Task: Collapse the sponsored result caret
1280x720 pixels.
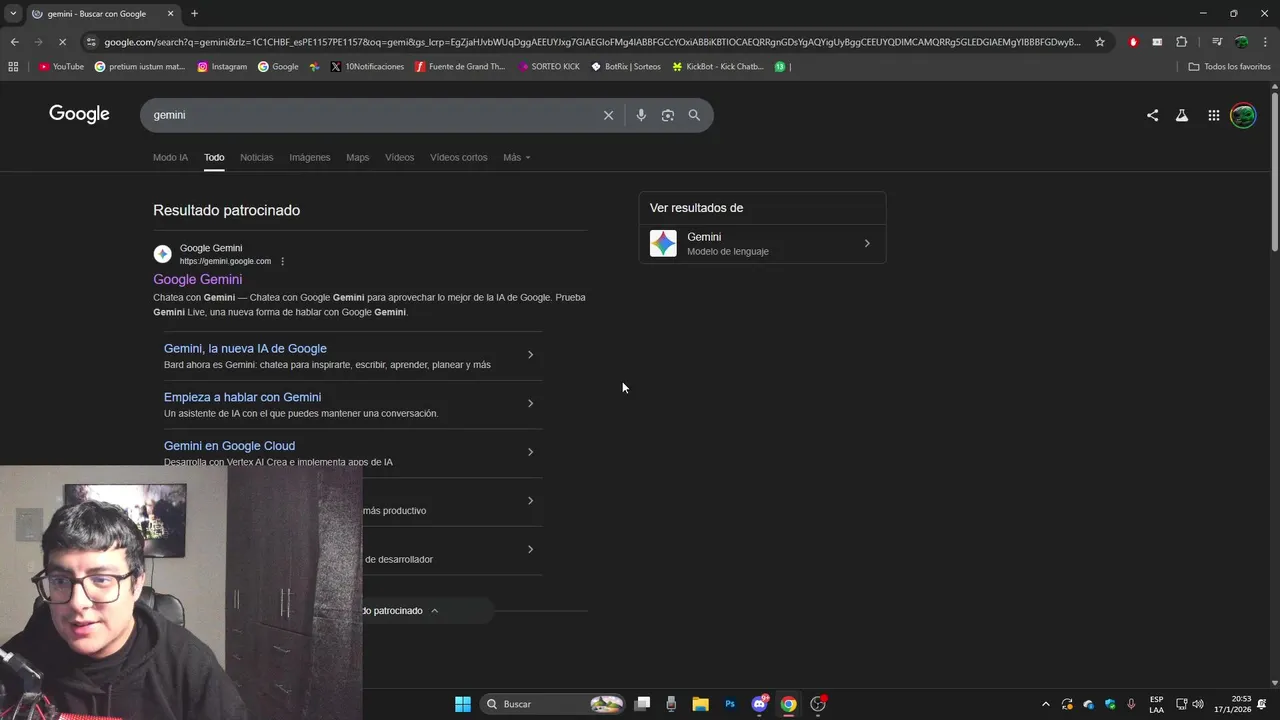Action: click(434, 611)
